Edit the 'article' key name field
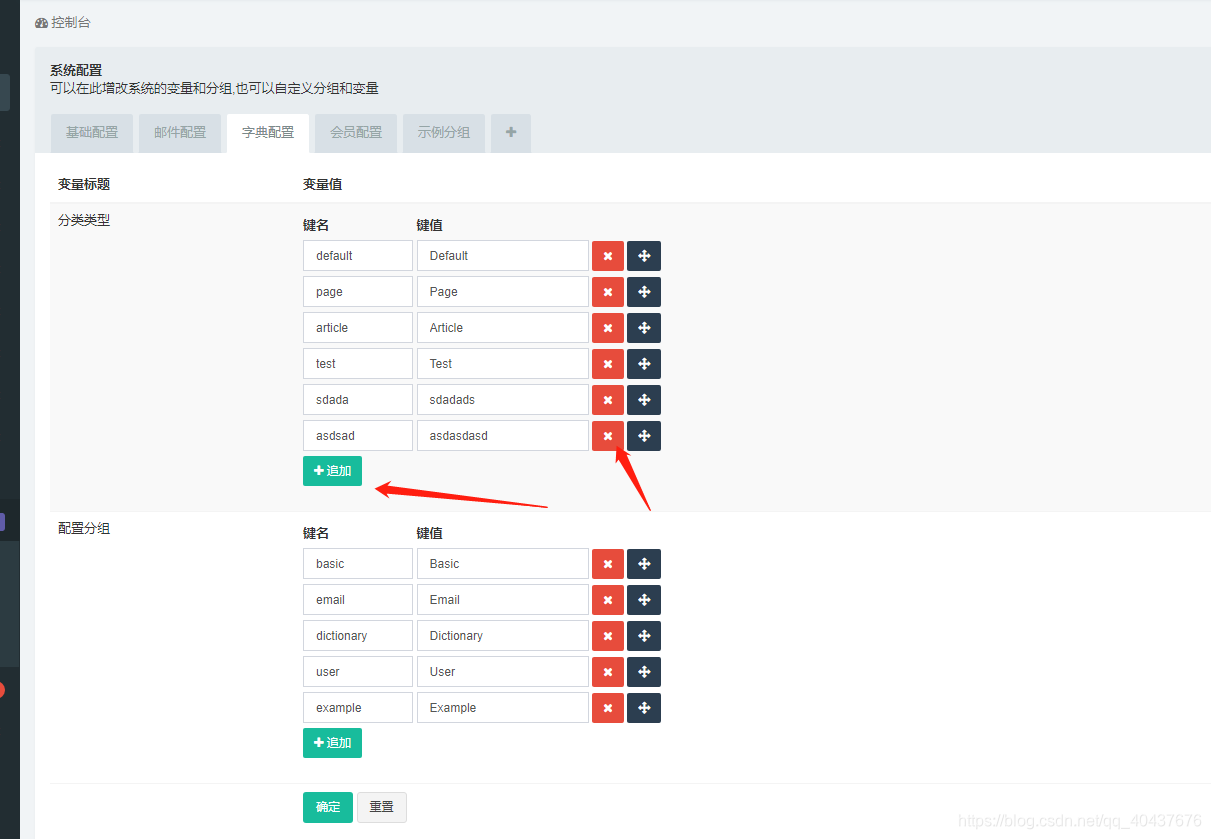 358,328
